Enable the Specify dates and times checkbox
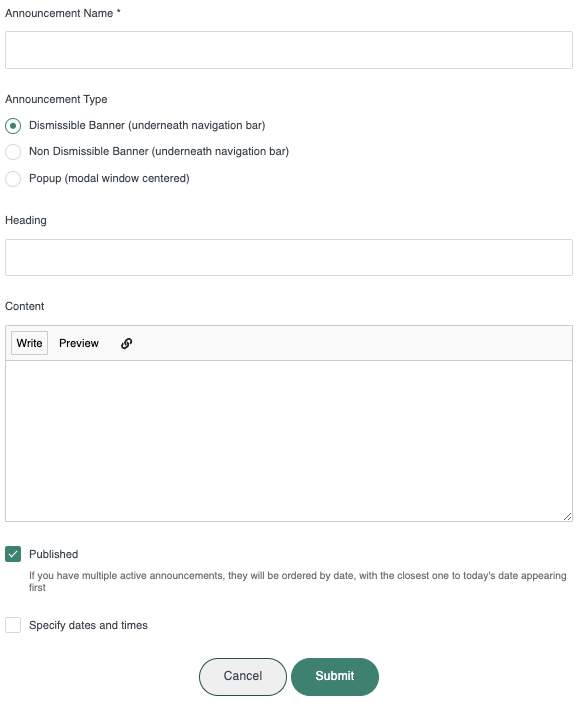Viewport: 581px width, 708px height. pyautogui.click(x=13, y=625)
